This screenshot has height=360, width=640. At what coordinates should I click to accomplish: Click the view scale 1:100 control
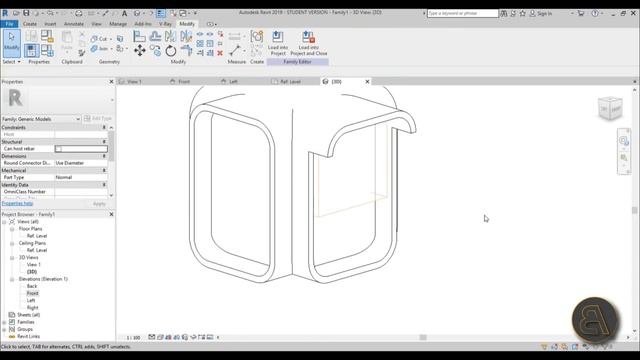(133, 338)
